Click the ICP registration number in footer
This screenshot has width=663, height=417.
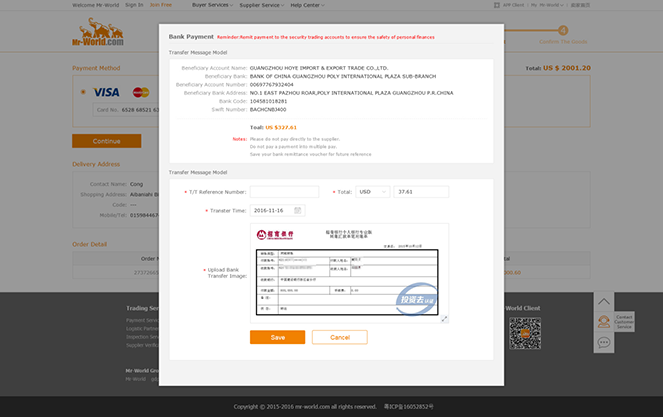408,406
